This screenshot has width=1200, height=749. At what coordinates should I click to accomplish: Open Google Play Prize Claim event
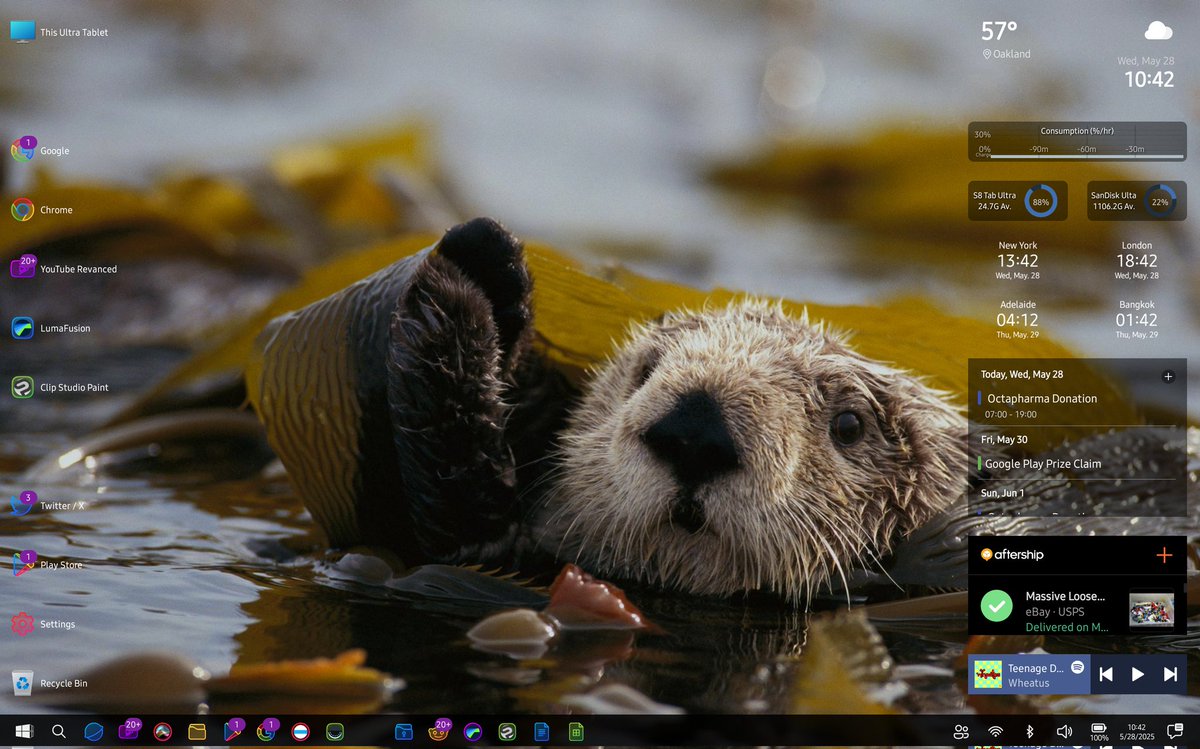1077,464
